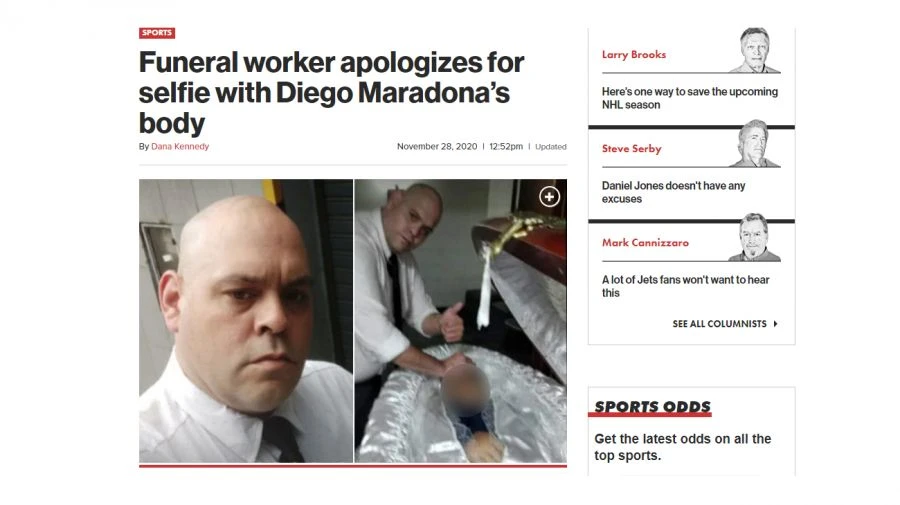Click the coffin photo with thumbs up
The image size is (900, 505).
point(461,321)
